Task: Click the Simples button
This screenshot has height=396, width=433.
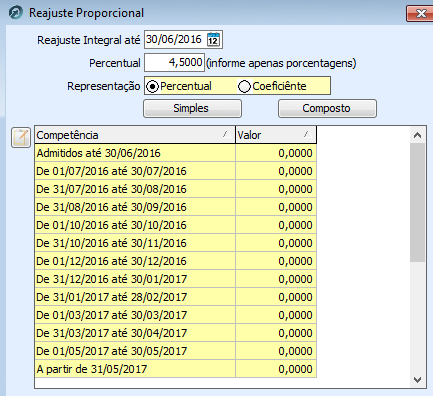Action: (192, 108)
